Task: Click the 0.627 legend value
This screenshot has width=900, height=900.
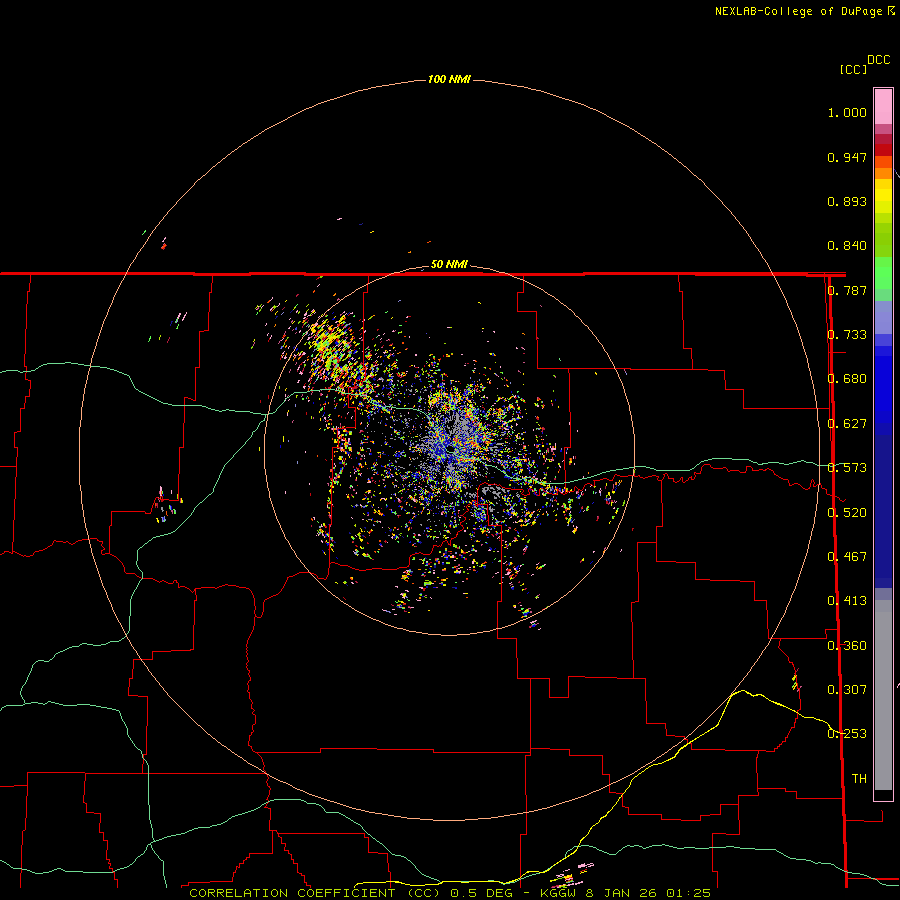Action: [847, 424]
